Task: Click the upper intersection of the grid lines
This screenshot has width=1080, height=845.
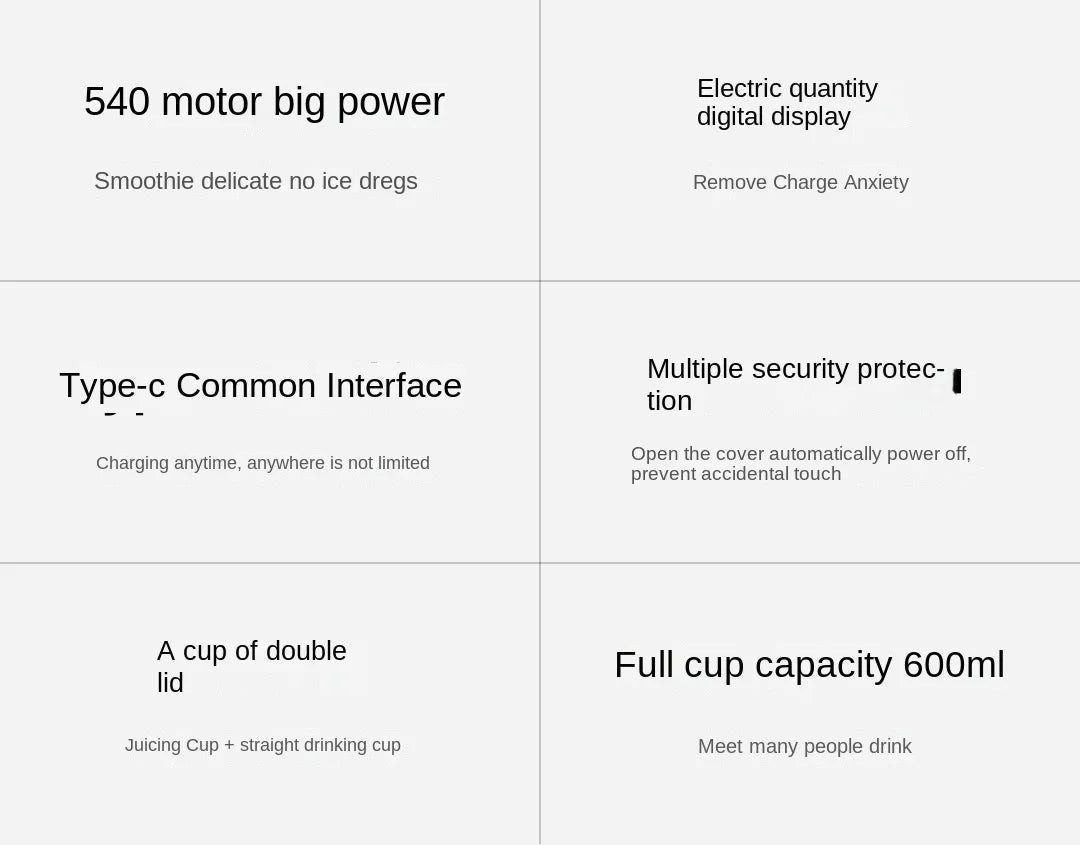Action: 540,281
